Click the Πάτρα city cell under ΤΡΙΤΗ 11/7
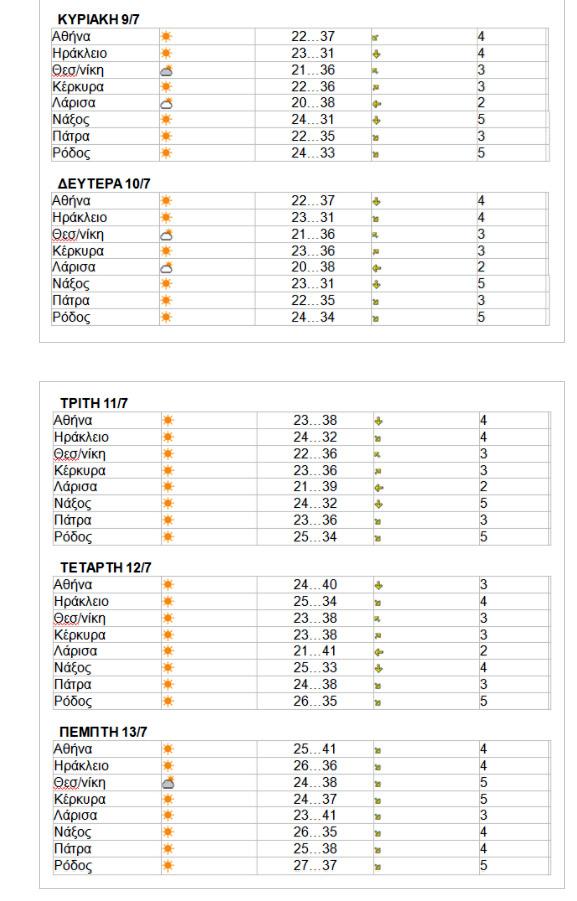The width and height of the screenshot is (577, 901). pos(107,520)
